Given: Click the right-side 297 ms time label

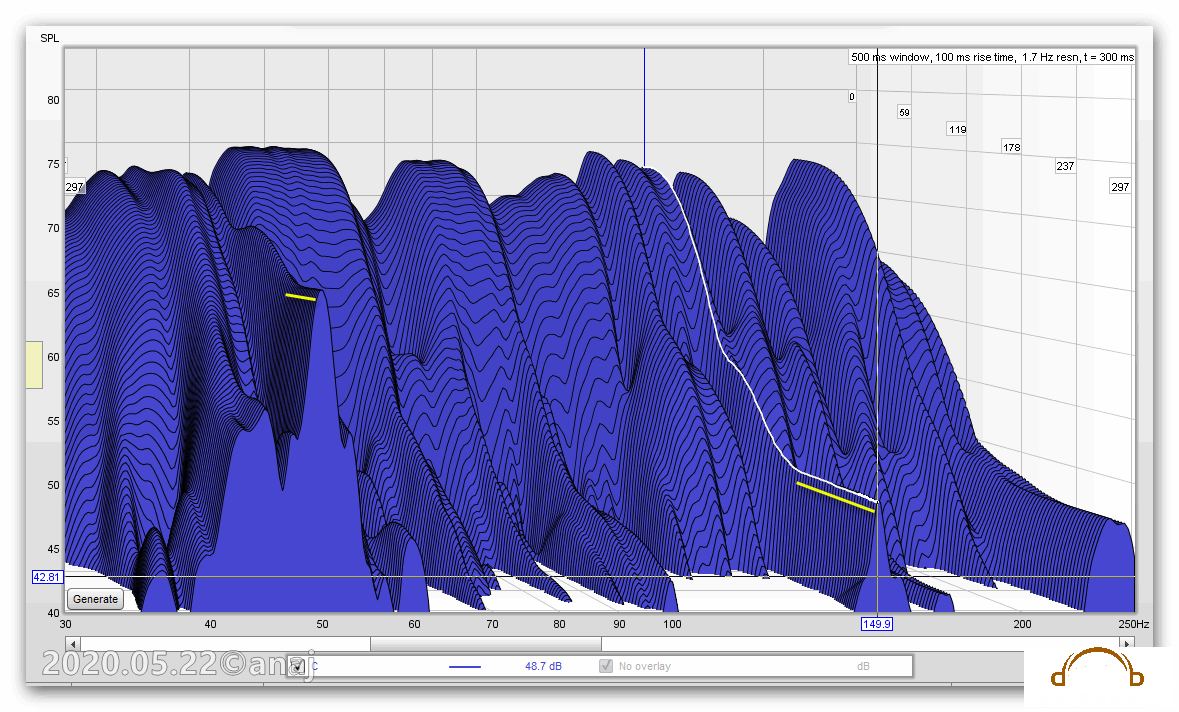Looking at the screenshot, I should click(x=1120, y=186).
